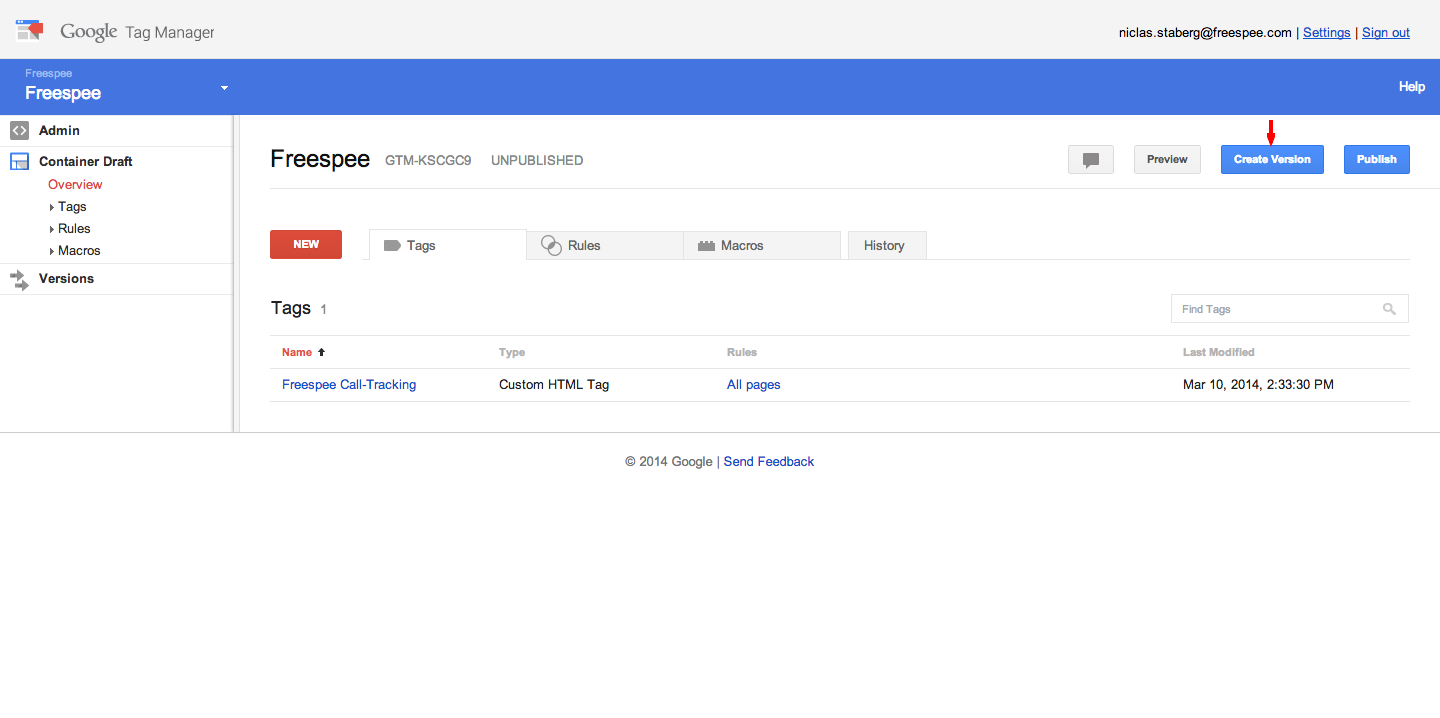Click the Versions arrows icon
The width and height of the screenshot is (1440, 718).
[x=19, y=280]
